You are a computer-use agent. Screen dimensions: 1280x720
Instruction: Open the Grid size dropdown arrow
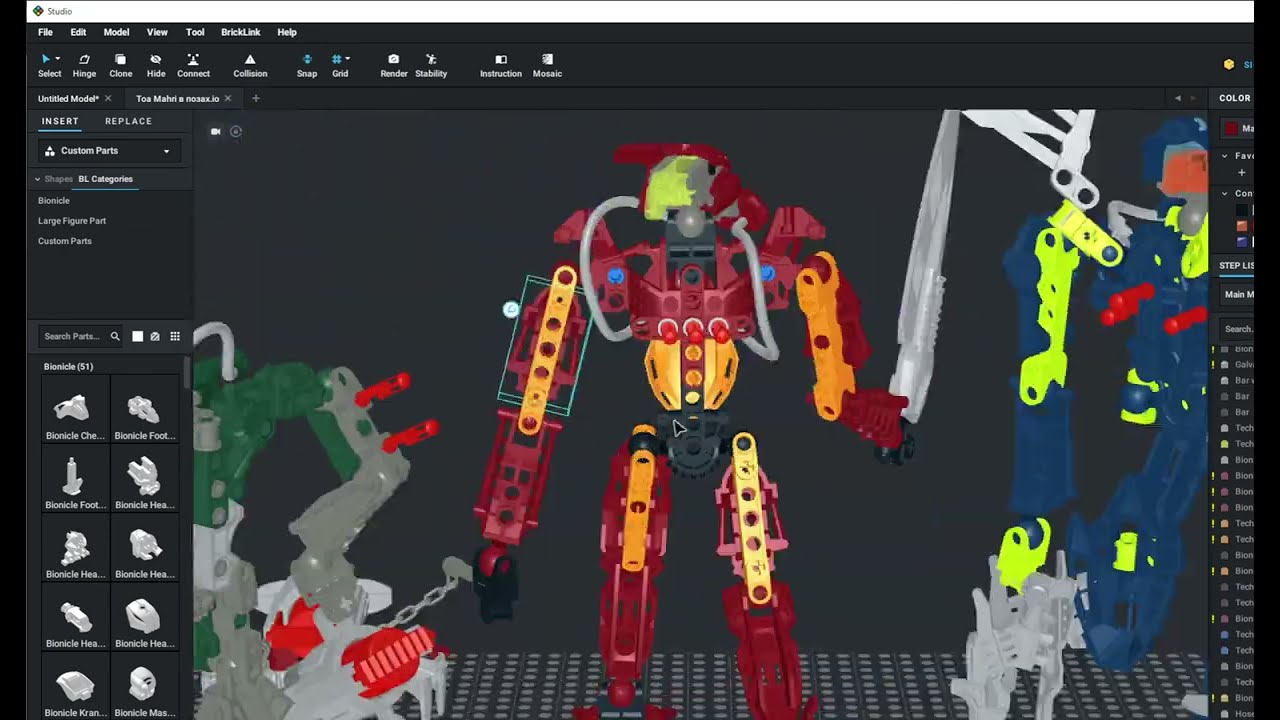pos(347,59)
